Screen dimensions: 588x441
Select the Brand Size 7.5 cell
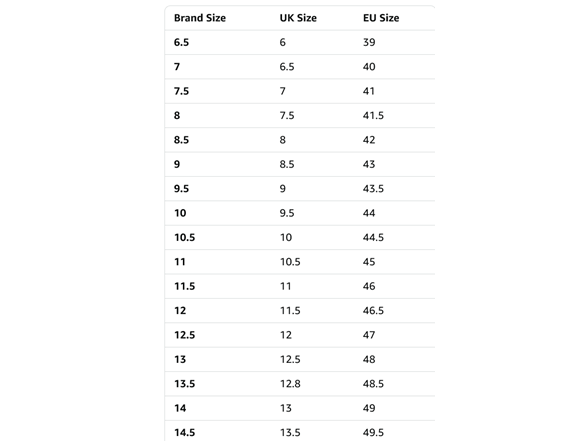coord(182,91)
